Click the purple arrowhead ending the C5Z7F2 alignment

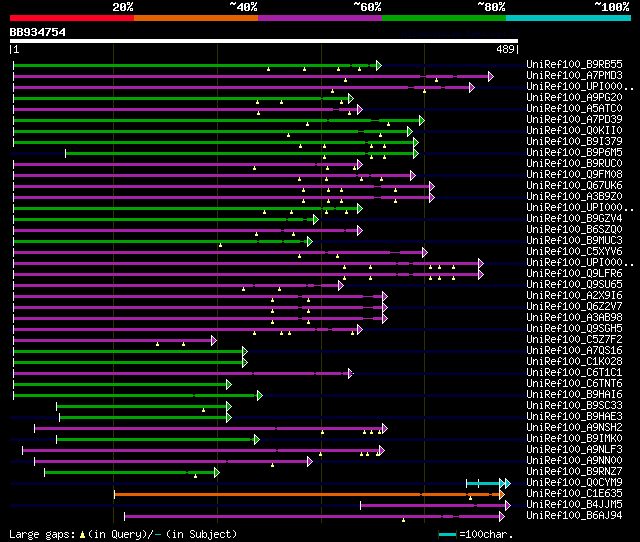pyautogui.click(x=214, y=341)
